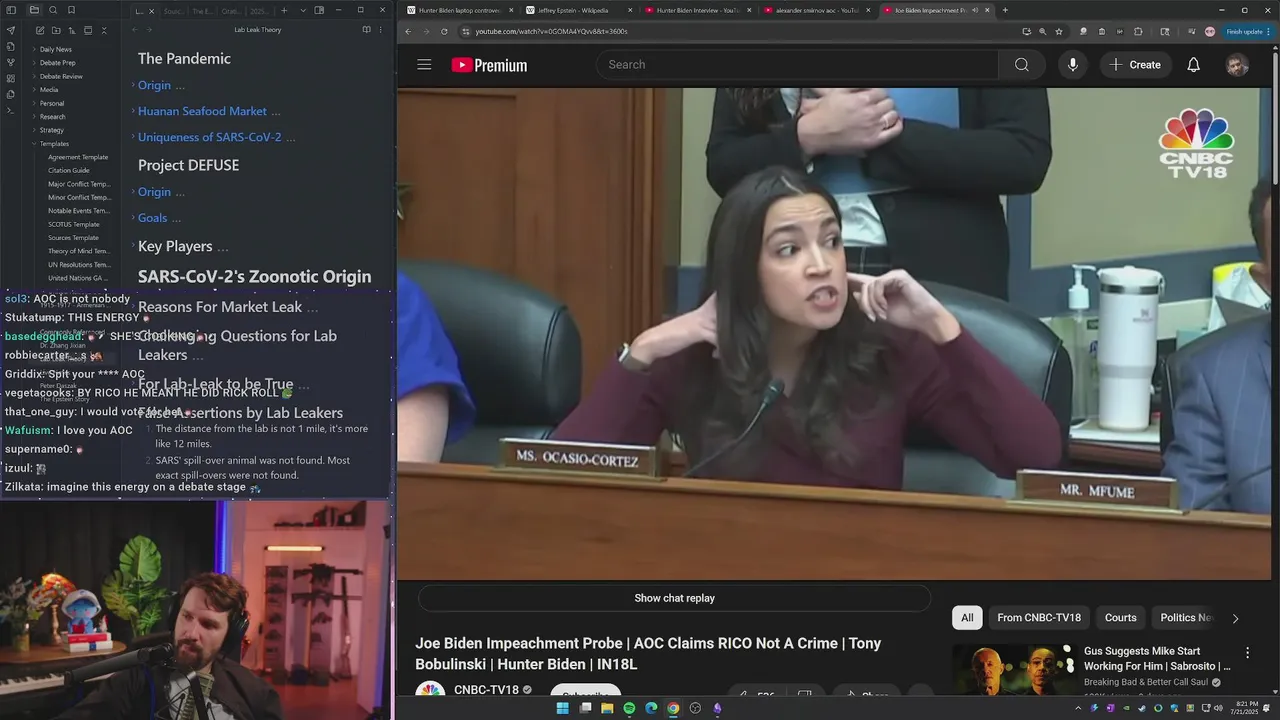Image resolution: width=1280 pixels, height=720 pixels.
Task: Go to YouTube Premium home logo
Action: coord(489,65)
